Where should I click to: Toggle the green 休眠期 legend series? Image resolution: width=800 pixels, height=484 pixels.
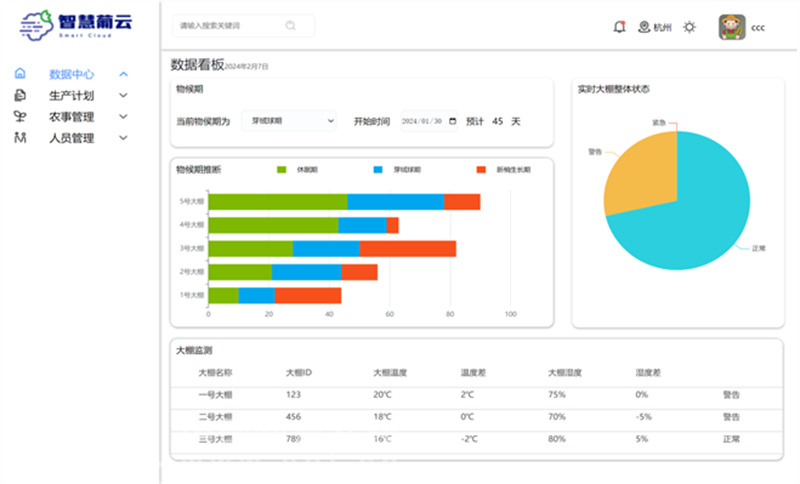(x=282, y=170)
